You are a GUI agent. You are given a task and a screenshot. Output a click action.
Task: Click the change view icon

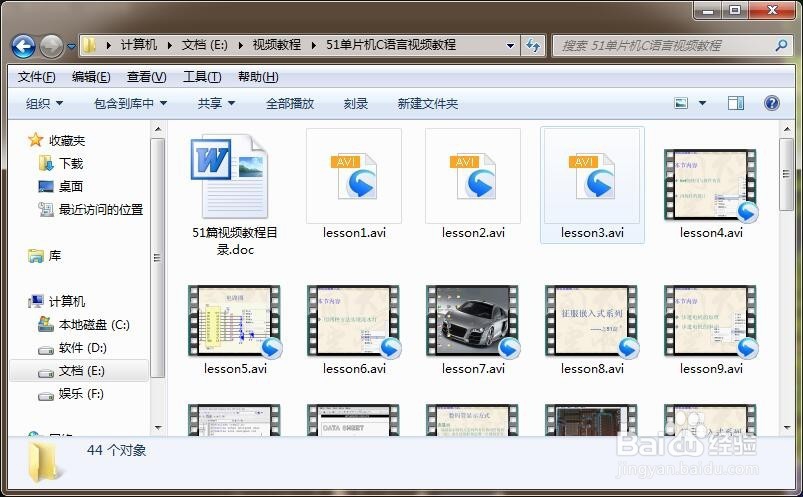pos(681,103)
